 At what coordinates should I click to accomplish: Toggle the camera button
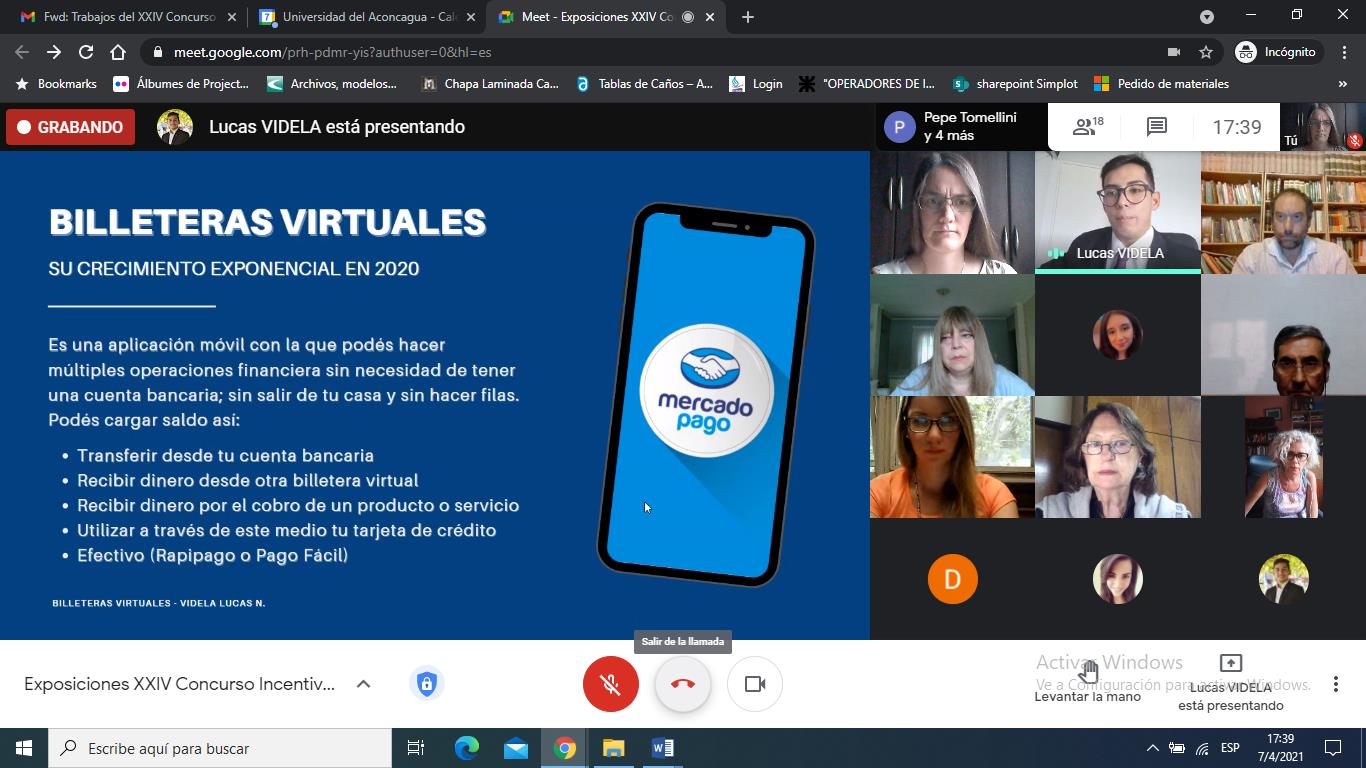(x=755, y=684)
